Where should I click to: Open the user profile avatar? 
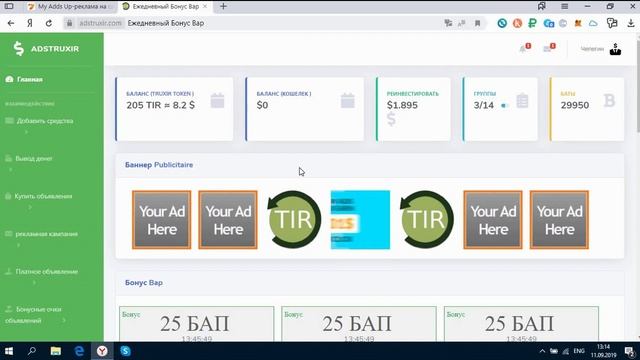click(x=615, y=49)
